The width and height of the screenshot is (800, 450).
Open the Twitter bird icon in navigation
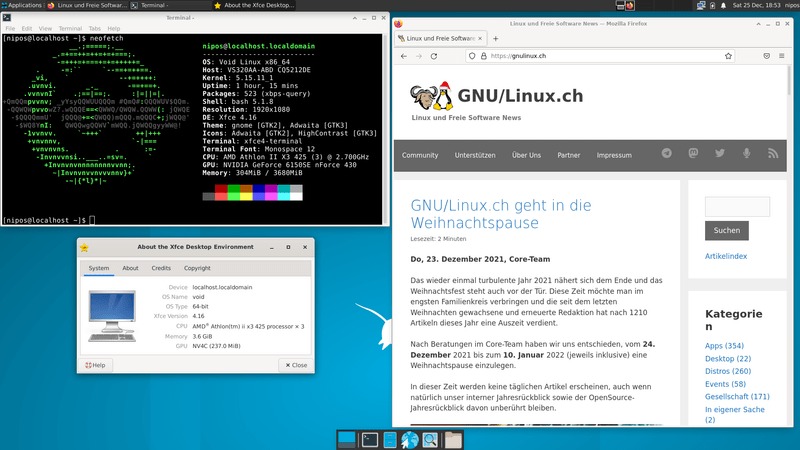point(720,153)
